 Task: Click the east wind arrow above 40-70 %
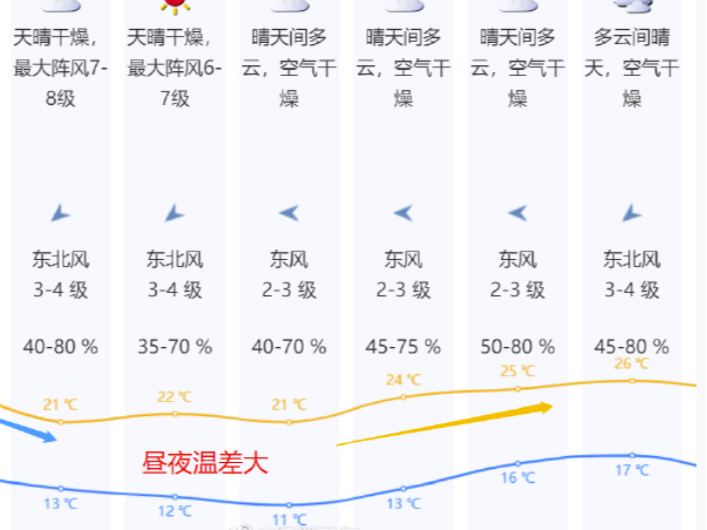click(289, 212)
